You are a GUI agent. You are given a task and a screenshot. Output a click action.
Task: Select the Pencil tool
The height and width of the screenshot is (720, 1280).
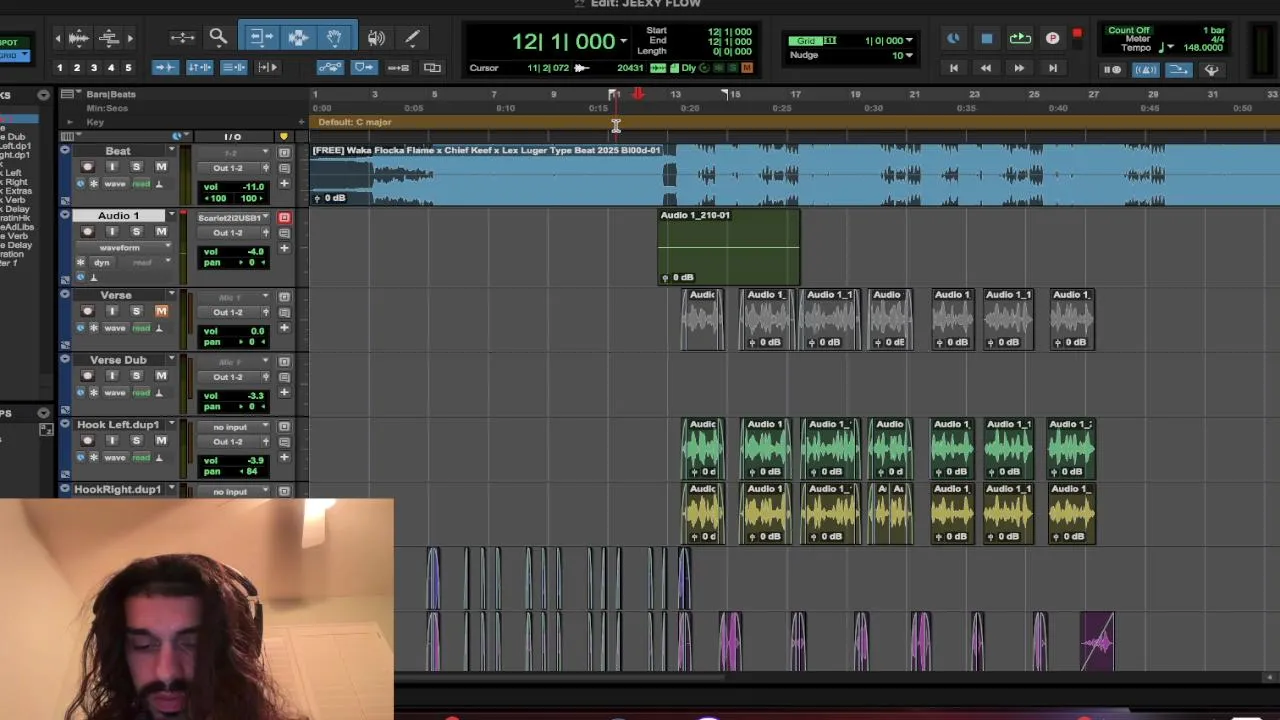point(412,38)
